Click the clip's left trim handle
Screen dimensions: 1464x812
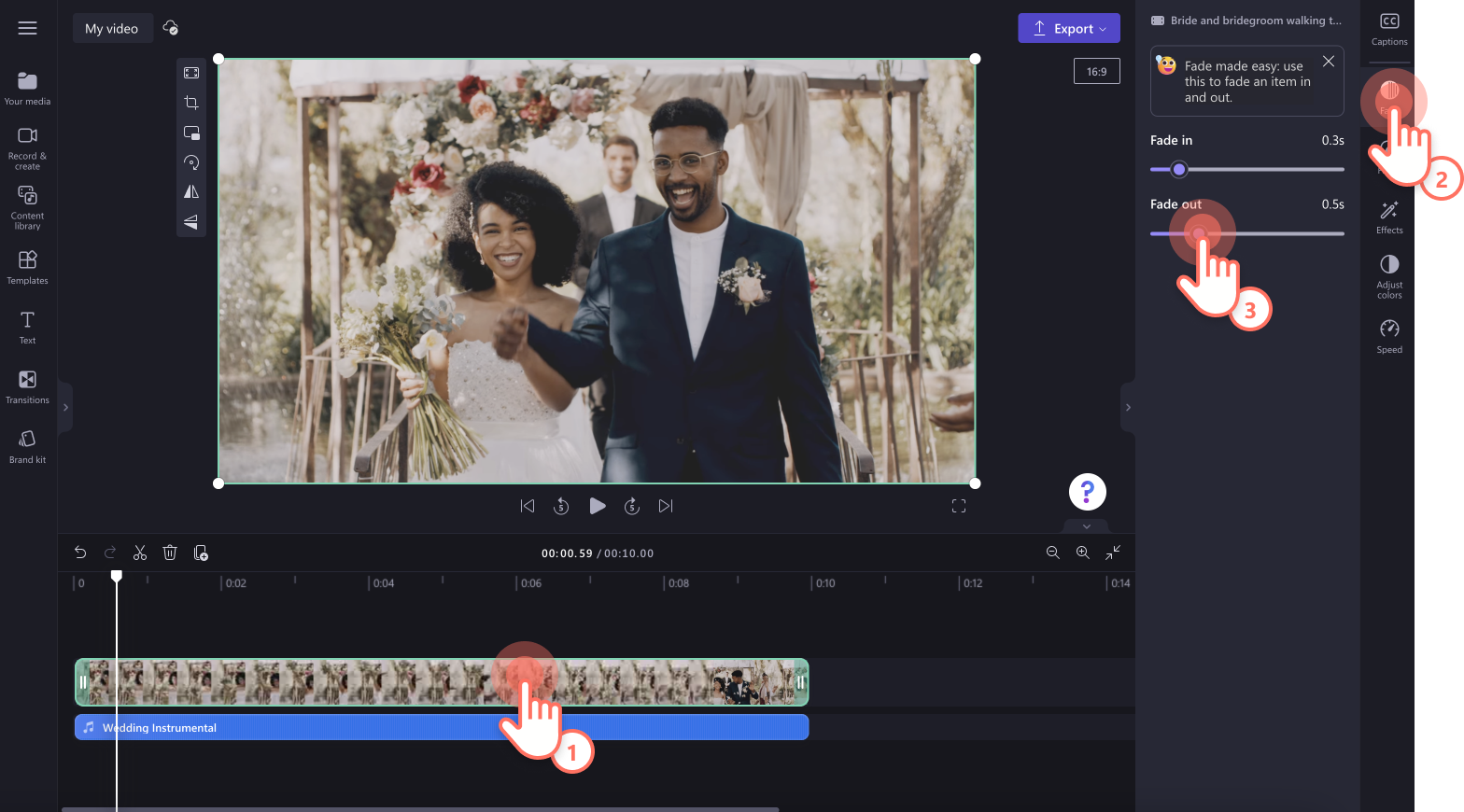point(83,682)
